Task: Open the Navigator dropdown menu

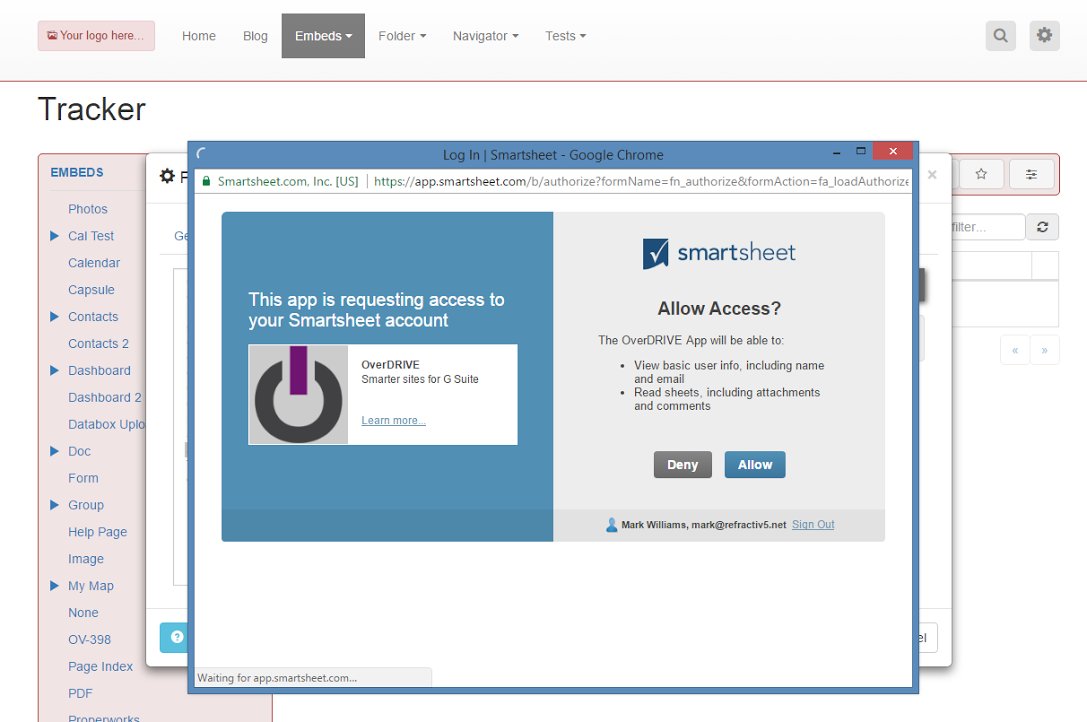Action: (485, 36)
